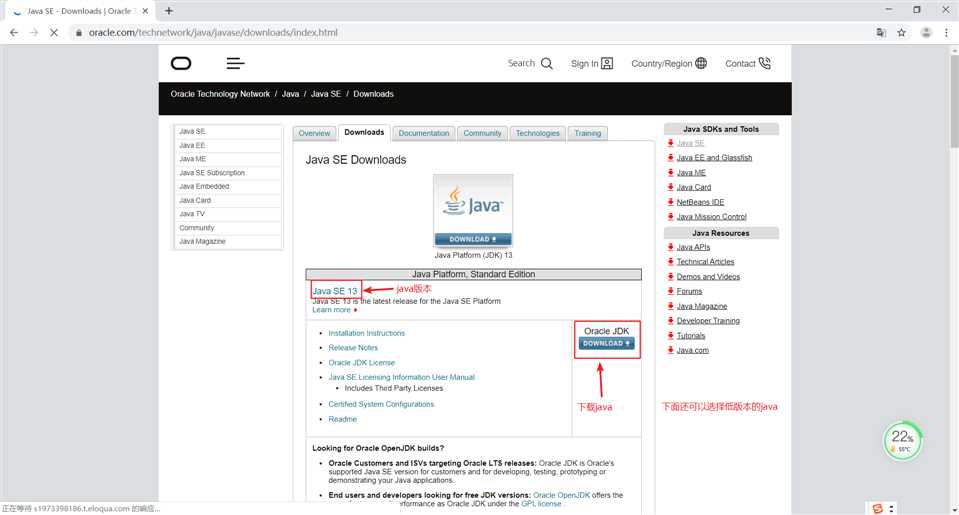Click Oracle JDK DOWNLOAD button
959x515 pixels.
click(x=606, y=344)
